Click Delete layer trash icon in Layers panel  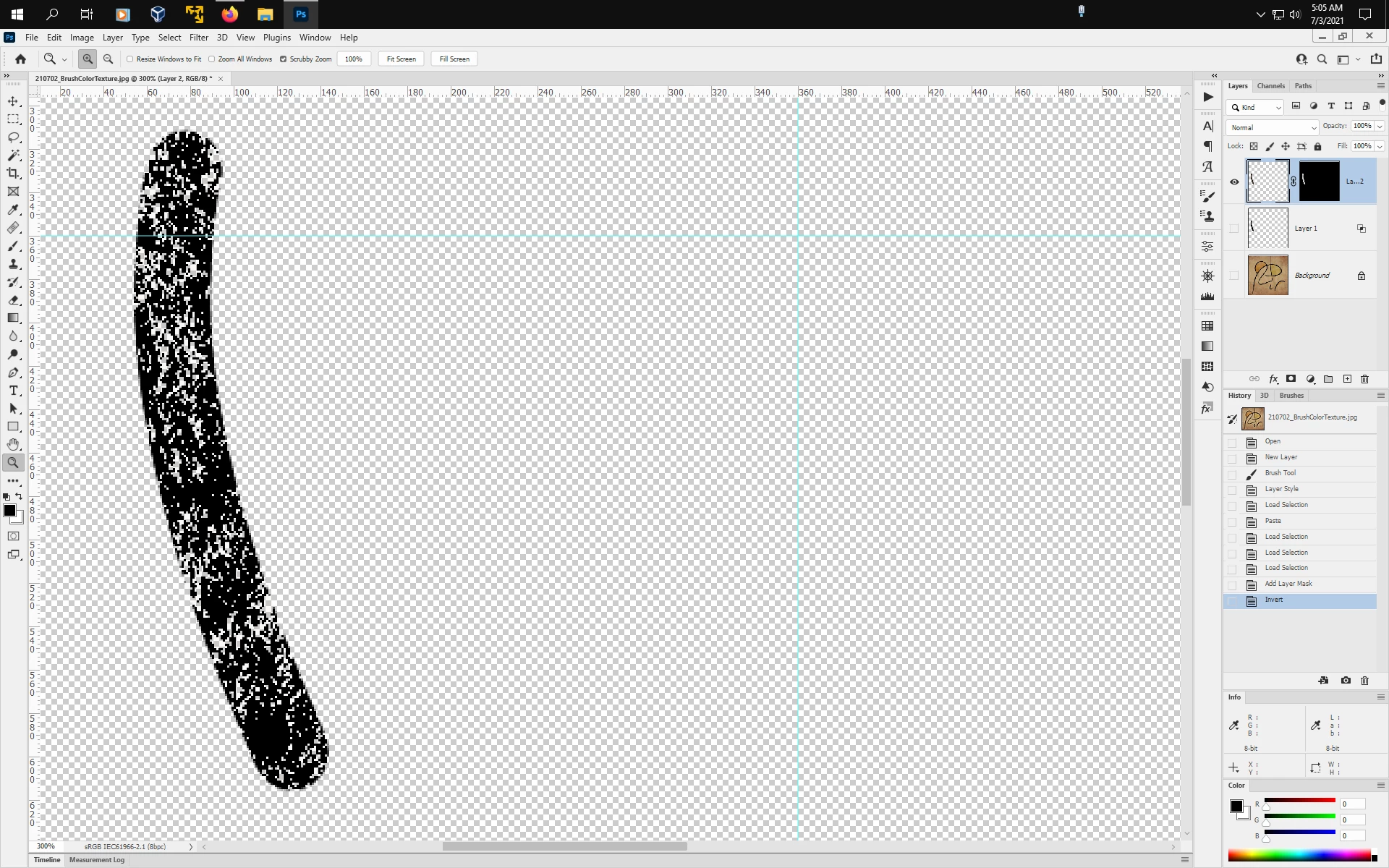pos(1365,379)
